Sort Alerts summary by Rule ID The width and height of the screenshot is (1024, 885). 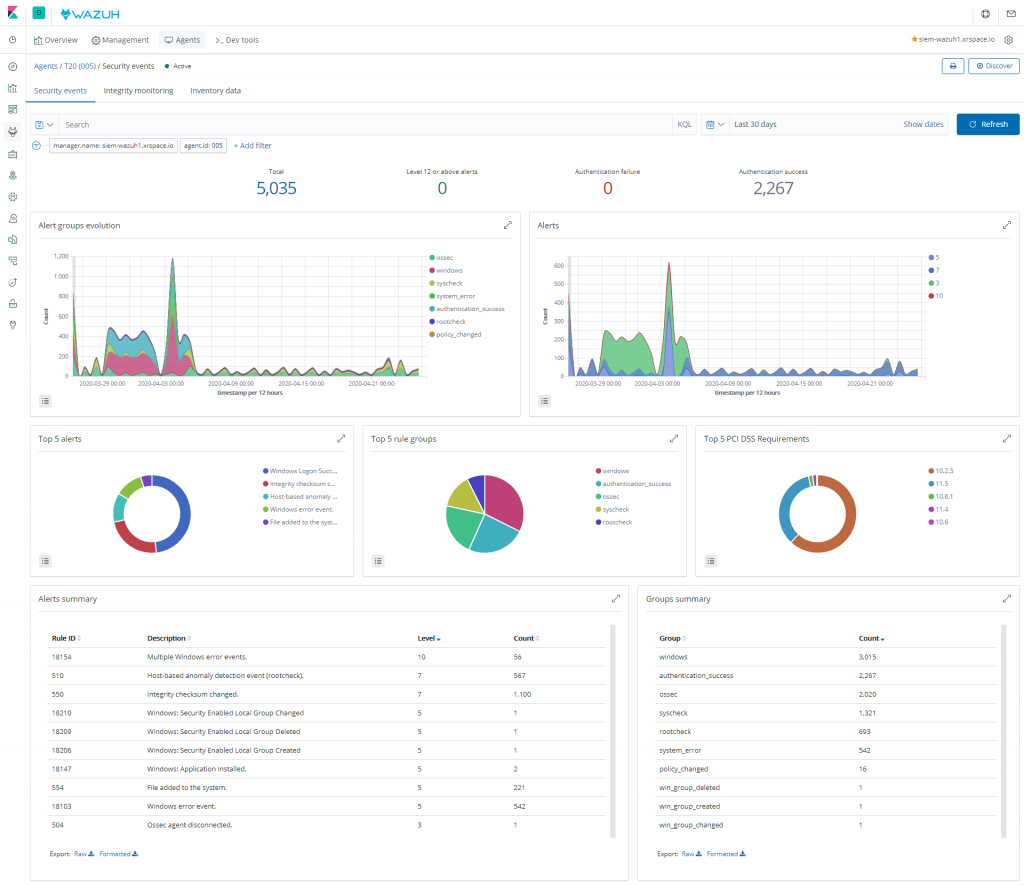click(x=66, y=639)
